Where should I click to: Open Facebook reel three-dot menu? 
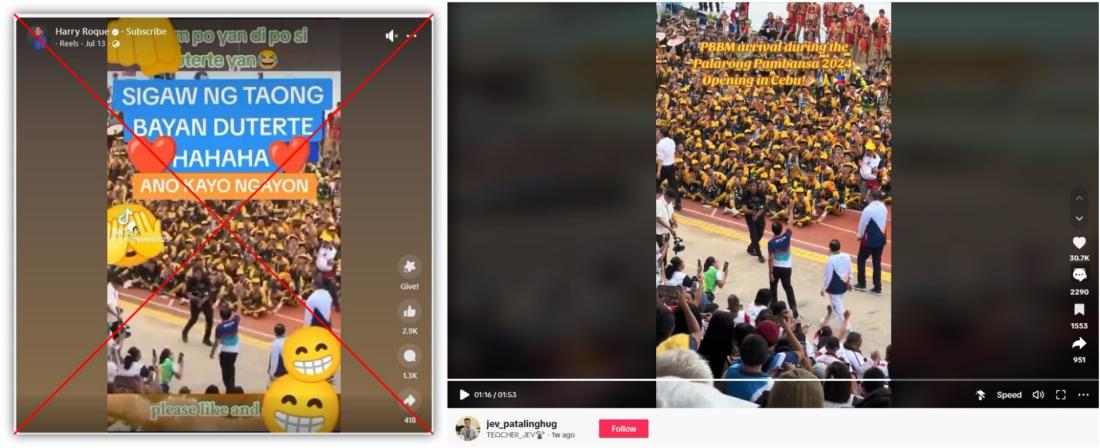click(x=412, y=36)
